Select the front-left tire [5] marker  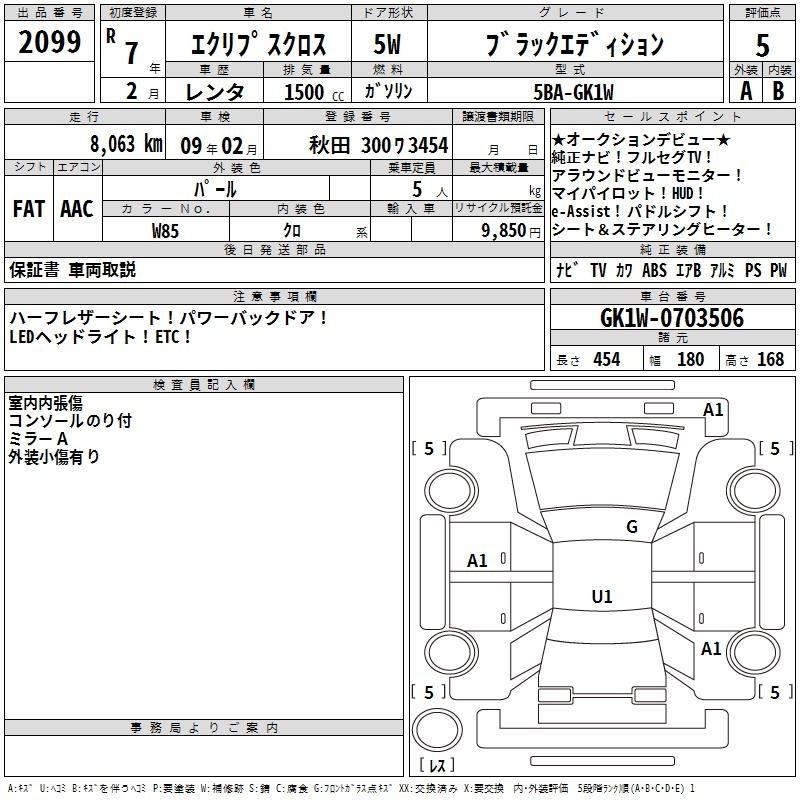(429, 449)
